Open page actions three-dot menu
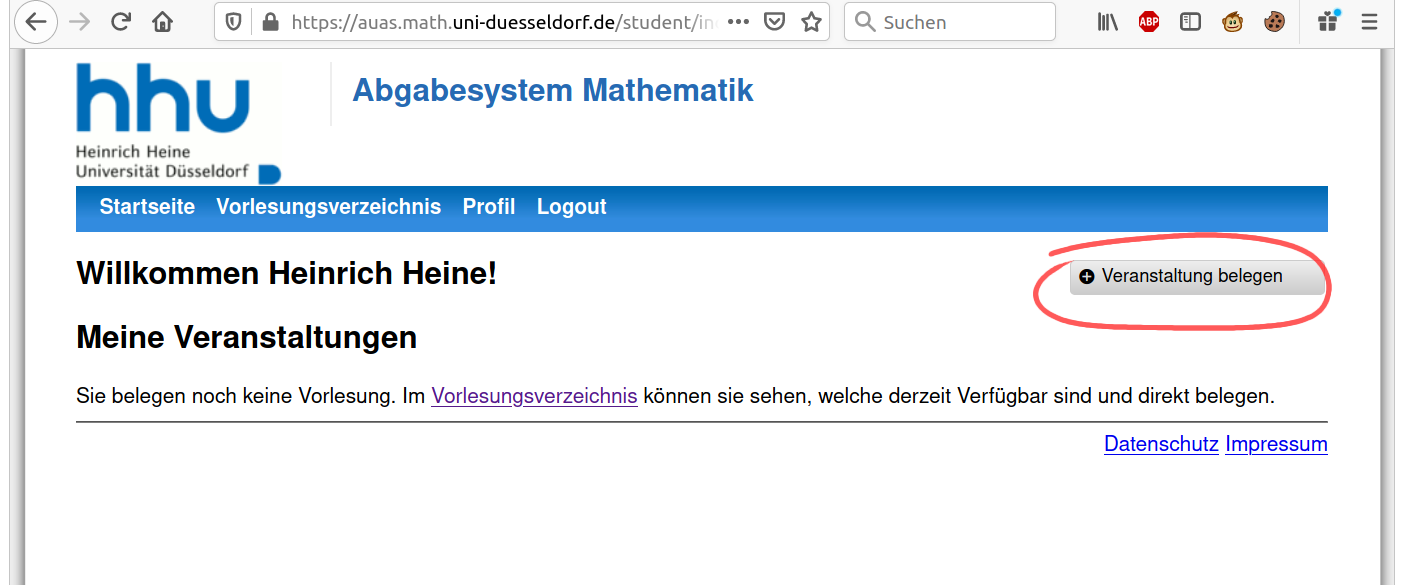The image size is (1404, 585). click(738, 22)
